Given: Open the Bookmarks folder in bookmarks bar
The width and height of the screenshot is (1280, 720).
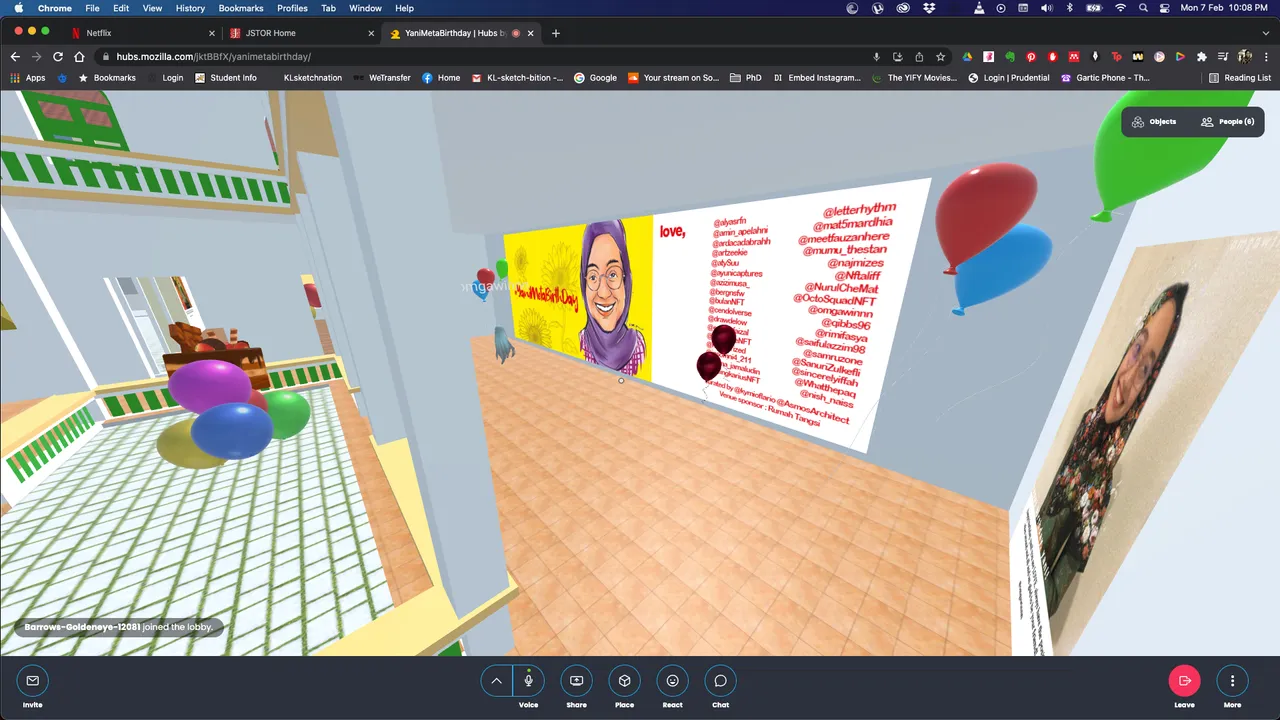Looking at the screenshot, I should (107, 78).
